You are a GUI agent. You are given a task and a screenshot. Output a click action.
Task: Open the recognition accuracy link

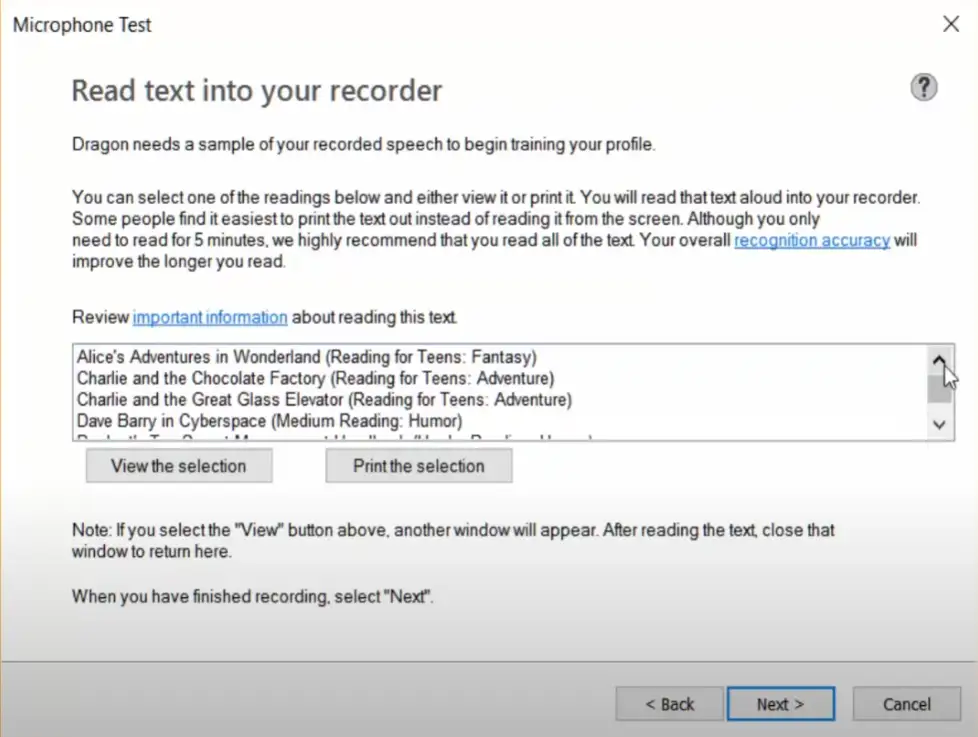(811, 241)
